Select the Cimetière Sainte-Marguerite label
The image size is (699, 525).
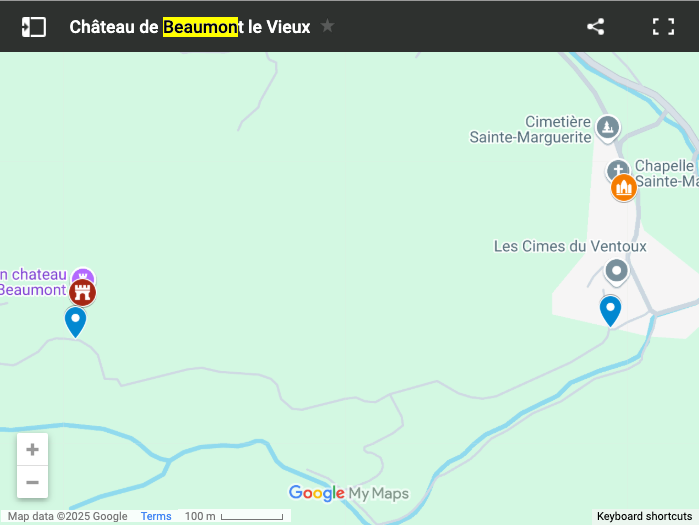pyautogui.click(x=530, y=129)
